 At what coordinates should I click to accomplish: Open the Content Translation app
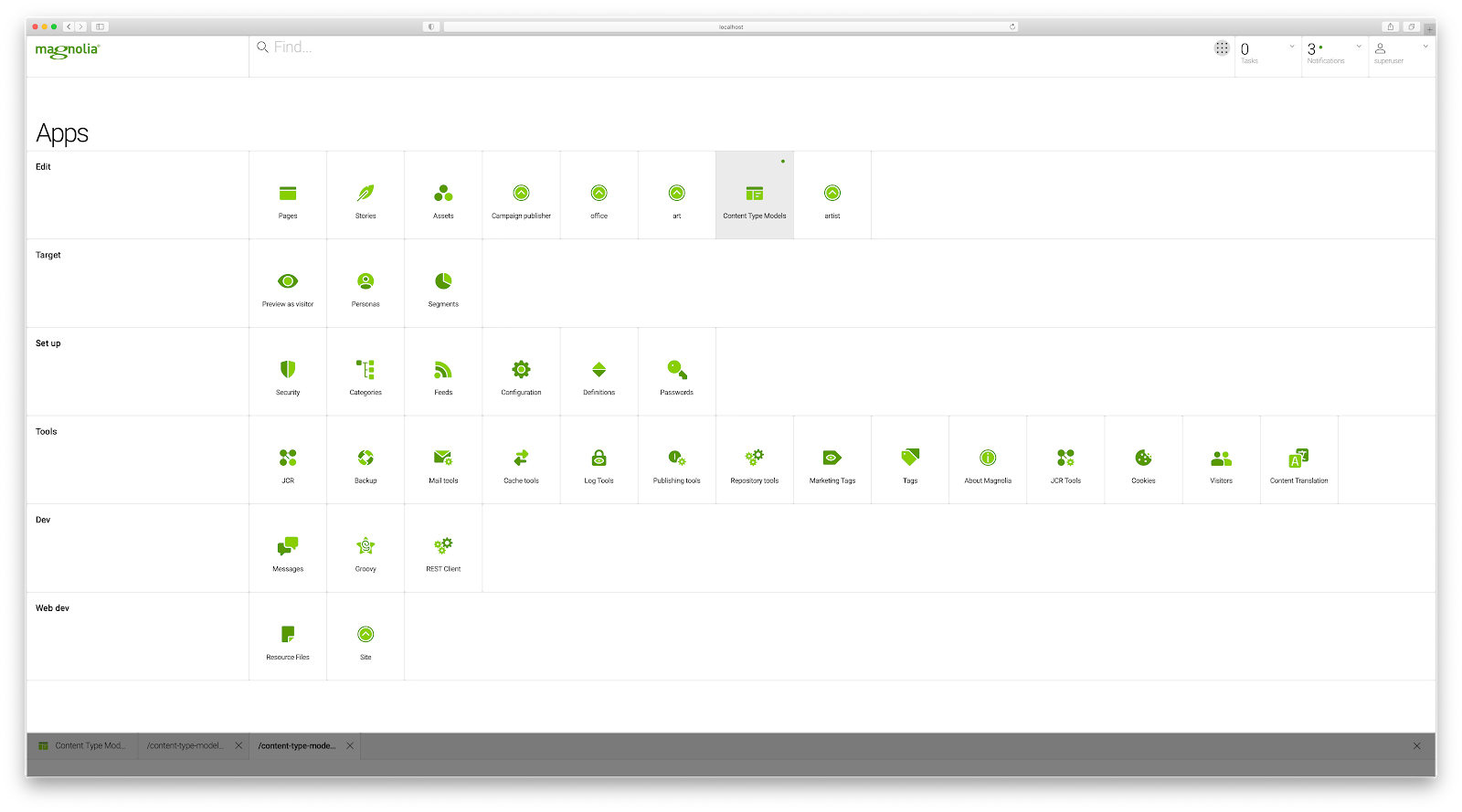coord(1298,460)
